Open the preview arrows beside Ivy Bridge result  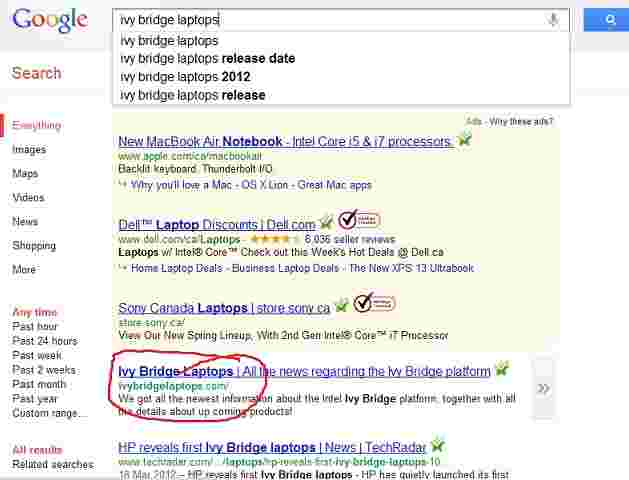(x=543, y=388)
